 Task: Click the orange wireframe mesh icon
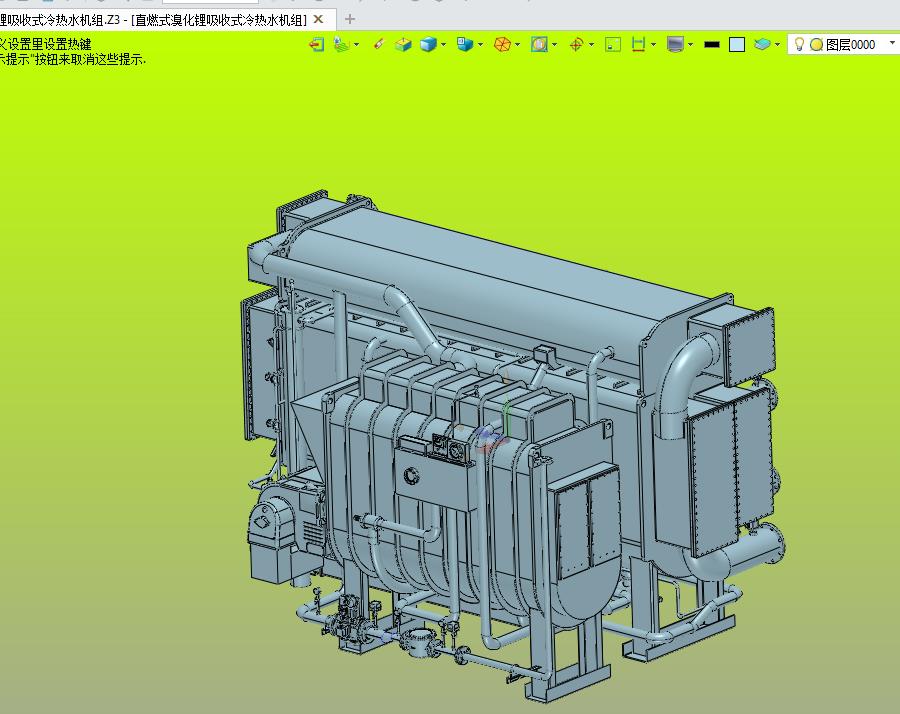pyautogui.click(x=503, y=44)
